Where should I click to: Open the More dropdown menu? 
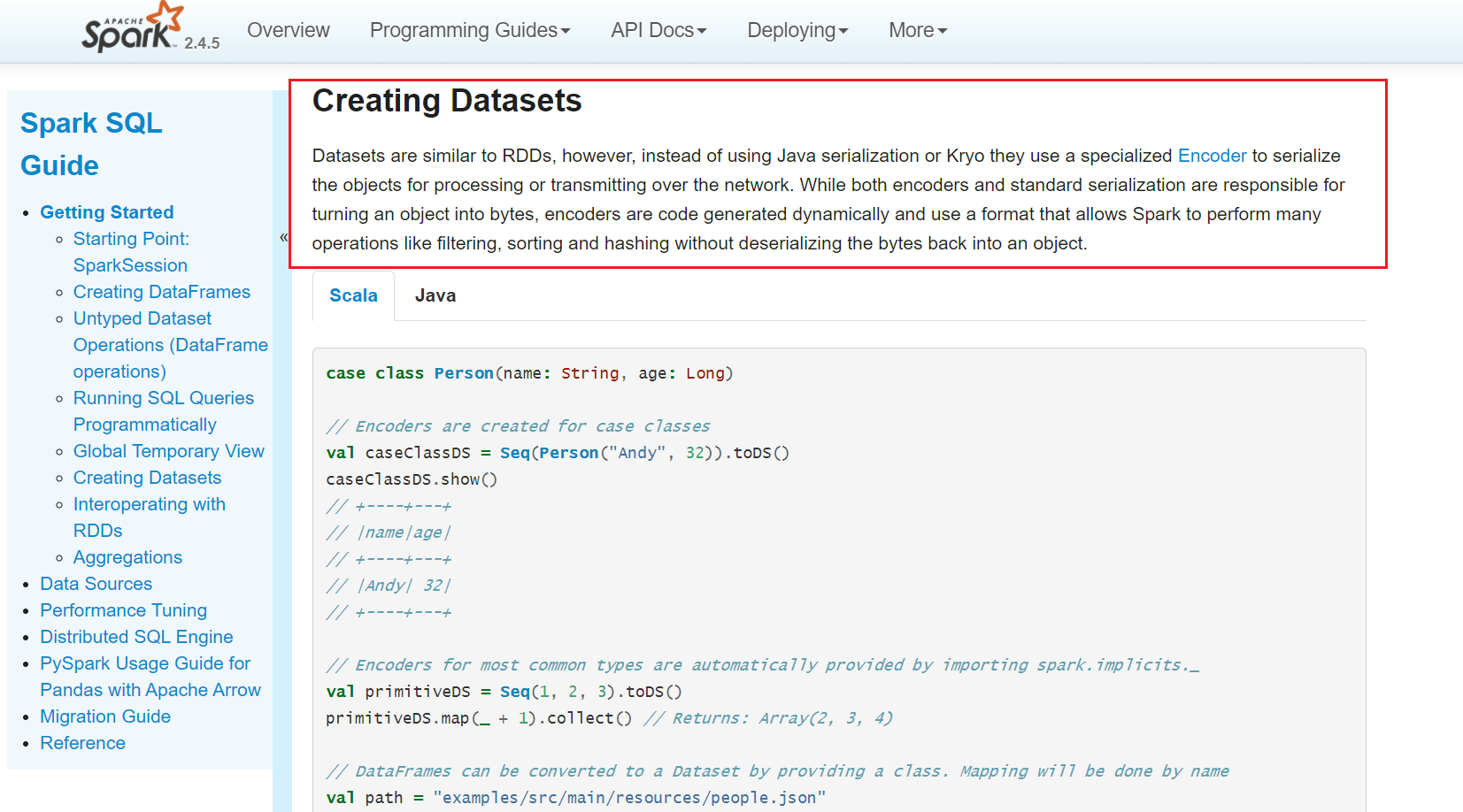coord(918,30)
